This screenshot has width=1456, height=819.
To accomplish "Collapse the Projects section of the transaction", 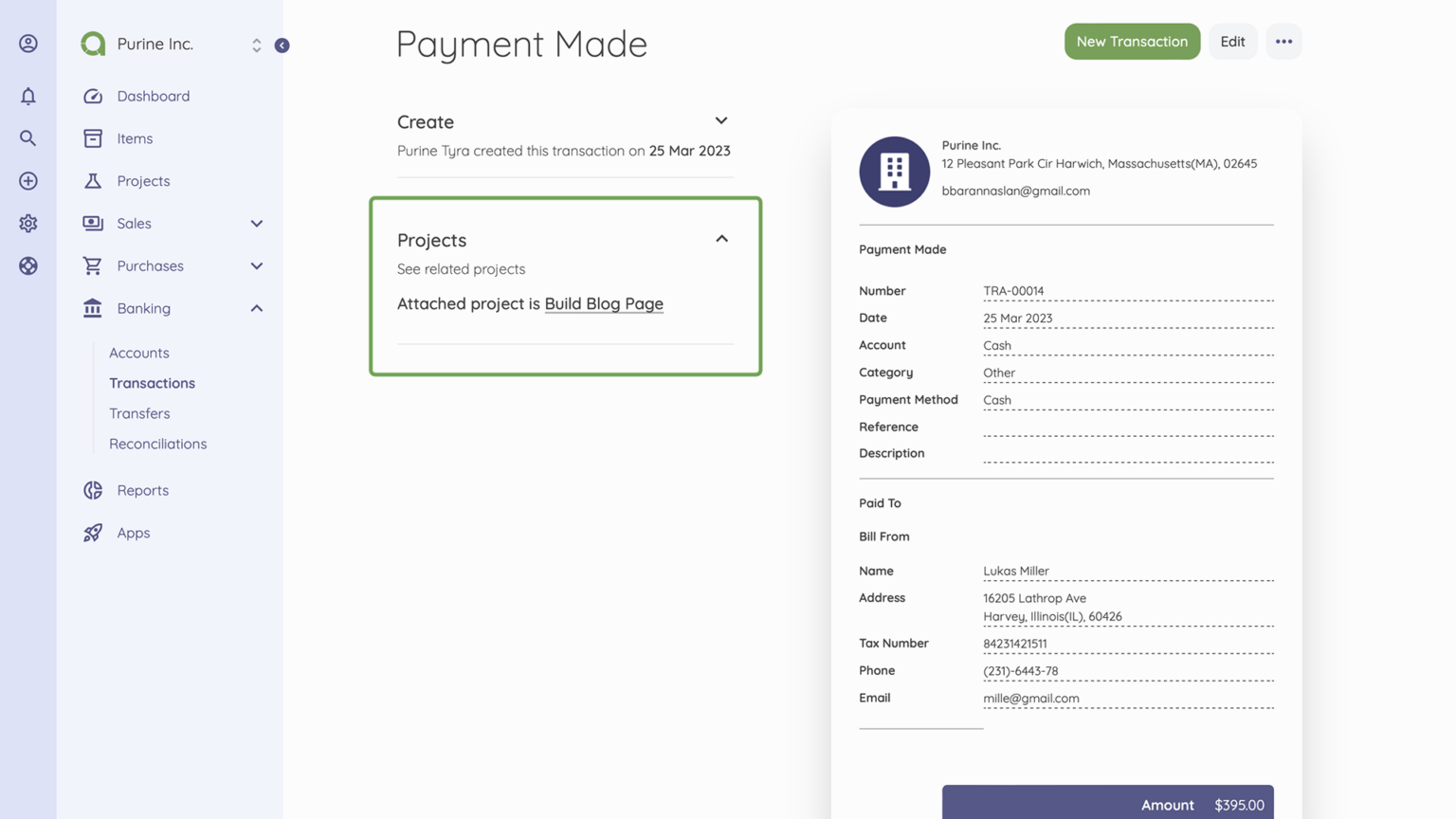I will [721, 239].
